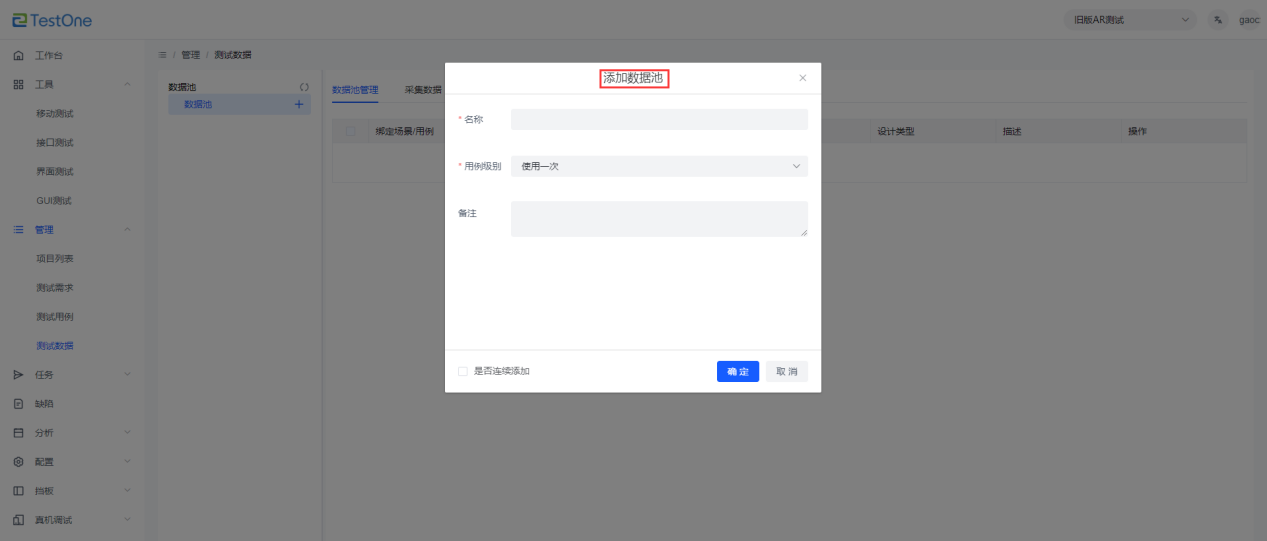The image size is (1267, 541).
Task: Click the 工作台 home icon in sidebar
Action: 18,55
